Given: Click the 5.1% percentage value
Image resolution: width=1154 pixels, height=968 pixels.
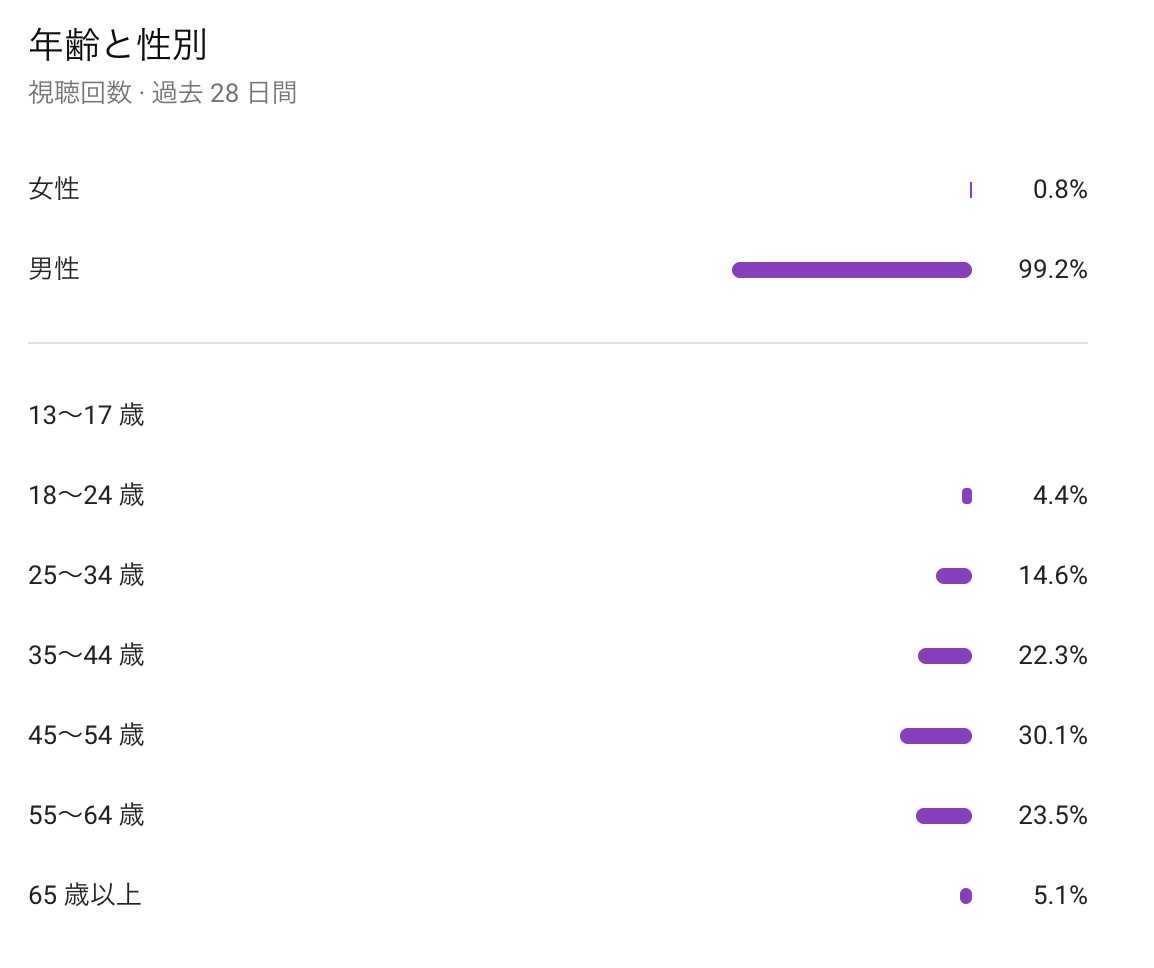Looking at the screenshot, I should coord(1060,896).
